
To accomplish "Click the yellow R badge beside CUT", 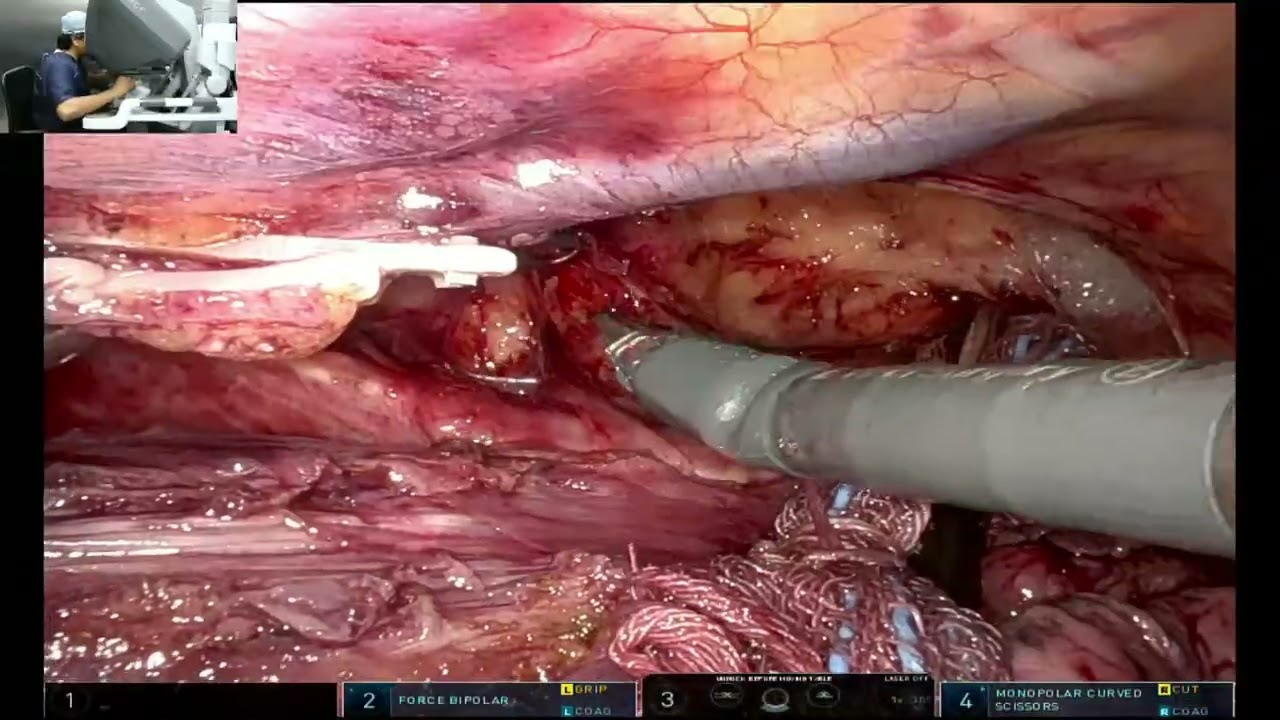I will pyautogui.click(x=1164, y=690).
